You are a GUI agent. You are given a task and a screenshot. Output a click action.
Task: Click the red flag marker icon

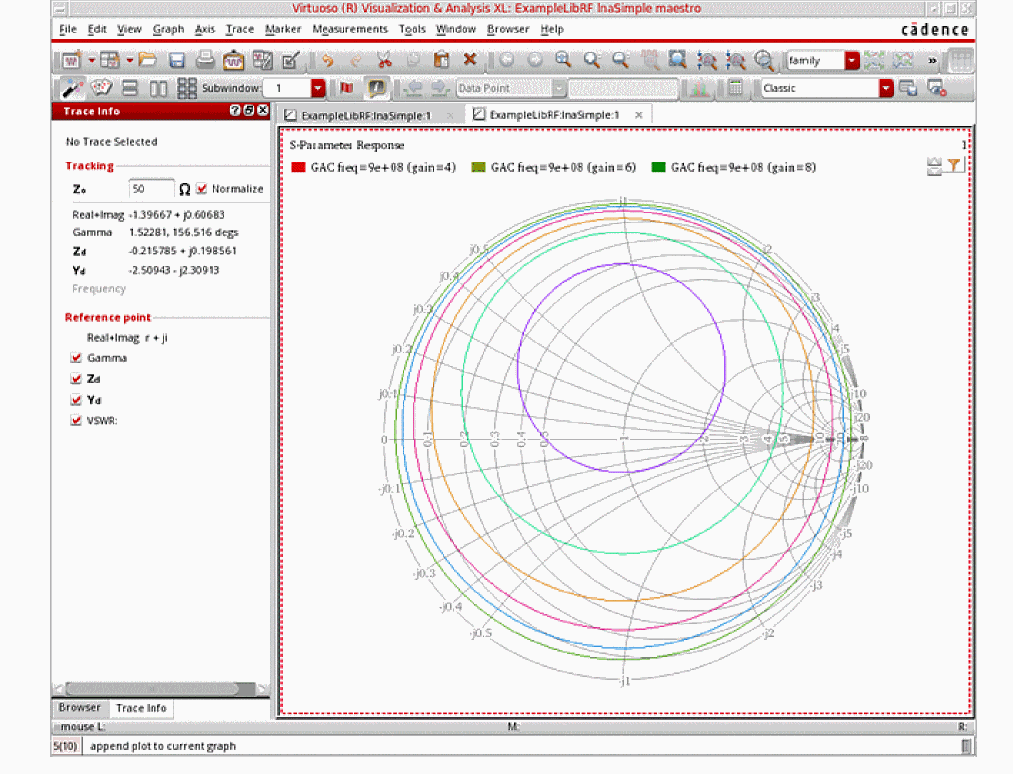point(346,88)
